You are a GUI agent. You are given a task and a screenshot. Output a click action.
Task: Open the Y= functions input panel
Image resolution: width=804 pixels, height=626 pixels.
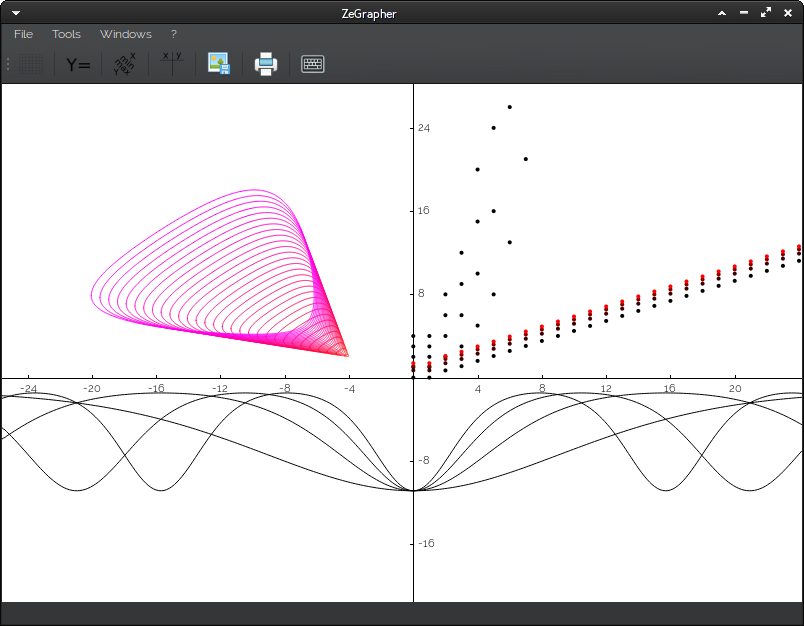pos(78,65)
